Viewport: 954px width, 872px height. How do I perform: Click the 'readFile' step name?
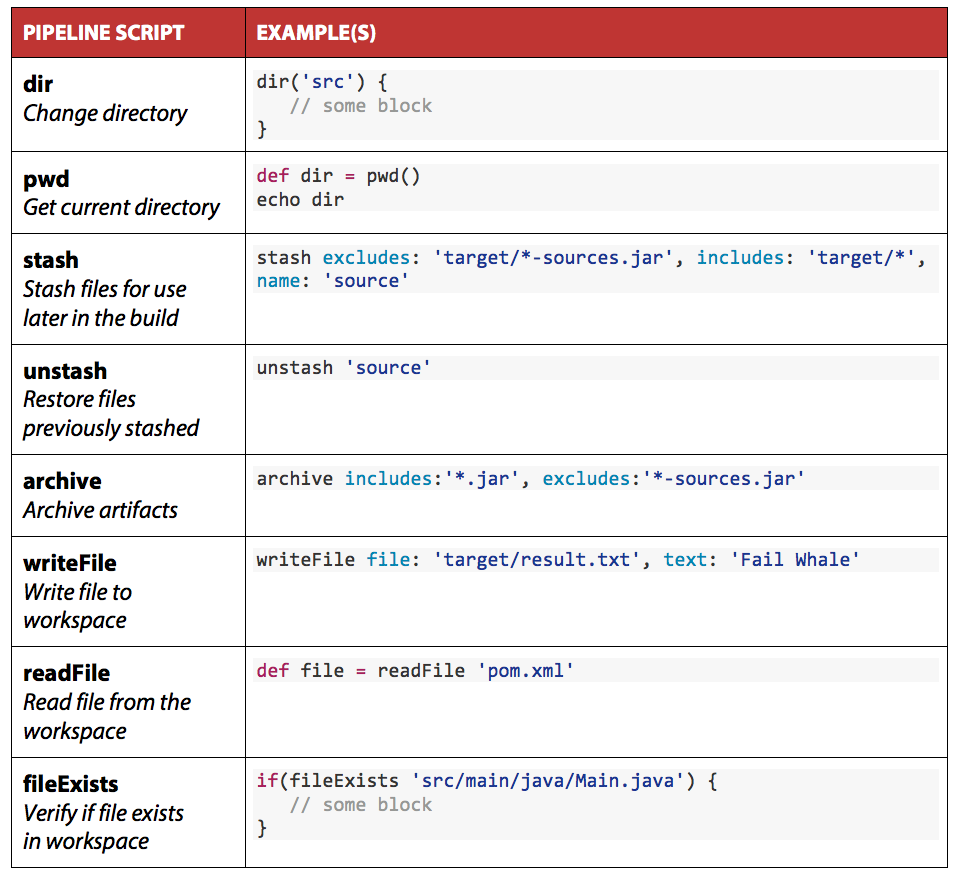(66, 673)
